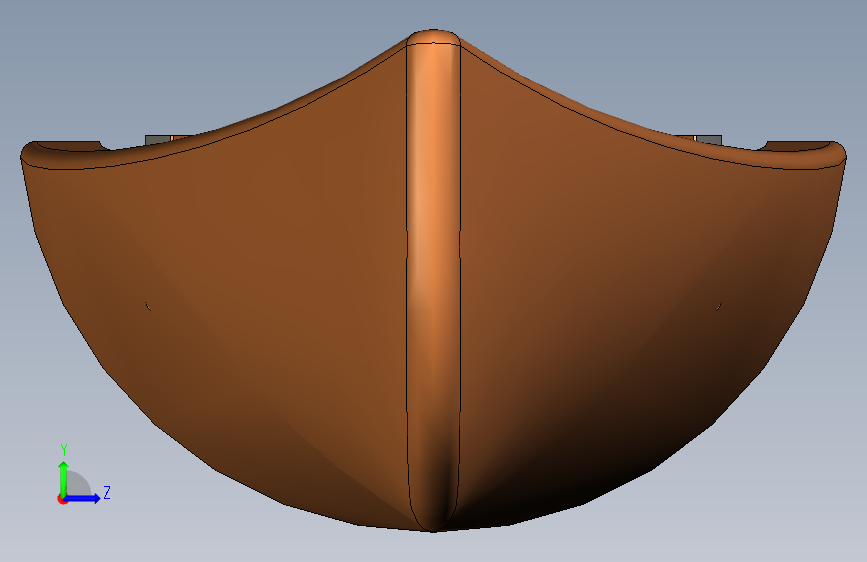Click the 'Y' label of the axis triad
The image size is (867, 562).
[x=64, y=450]
